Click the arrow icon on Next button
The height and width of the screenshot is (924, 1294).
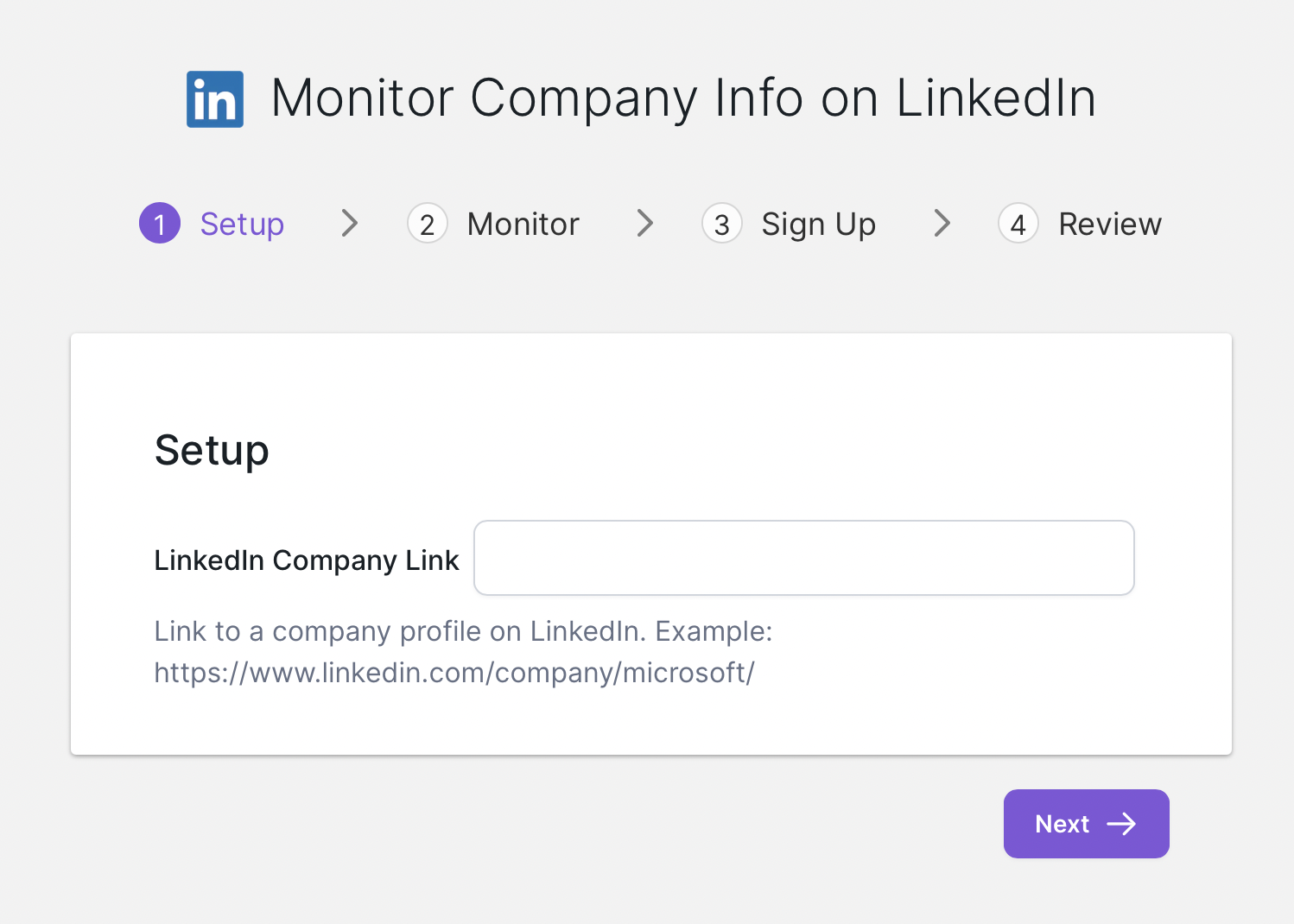click(x=1121, y=824)
